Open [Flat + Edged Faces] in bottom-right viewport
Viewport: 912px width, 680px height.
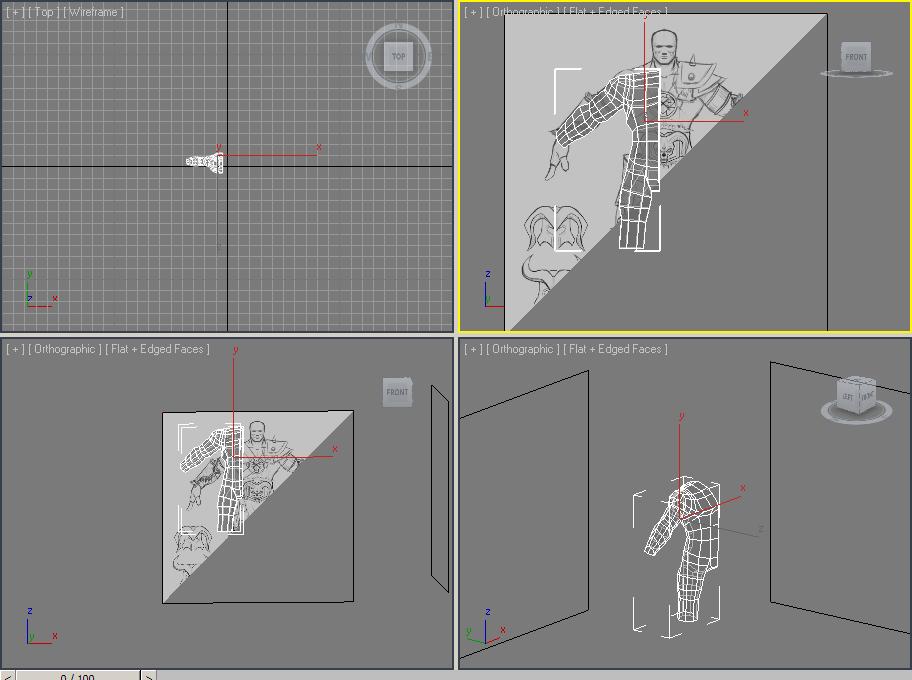click(615, 349)
